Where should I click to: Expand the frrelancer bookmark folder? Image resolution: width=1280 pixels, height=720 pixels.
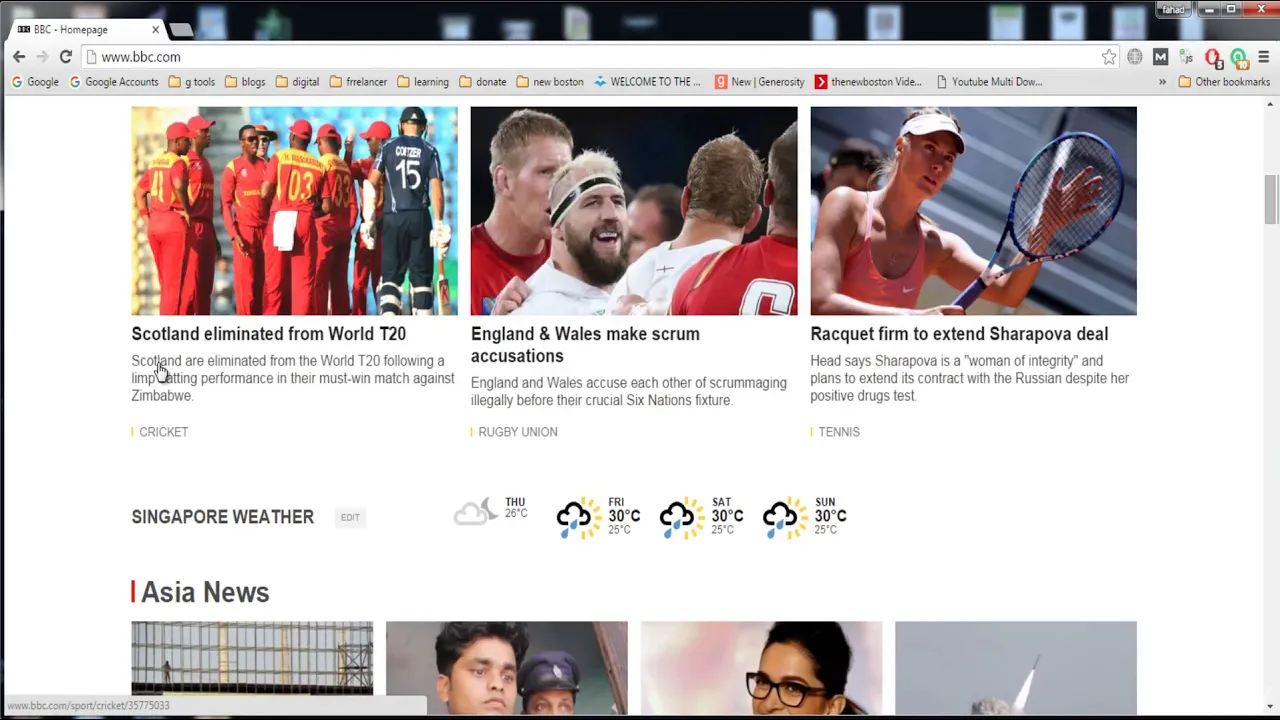[x=358, y=82]
